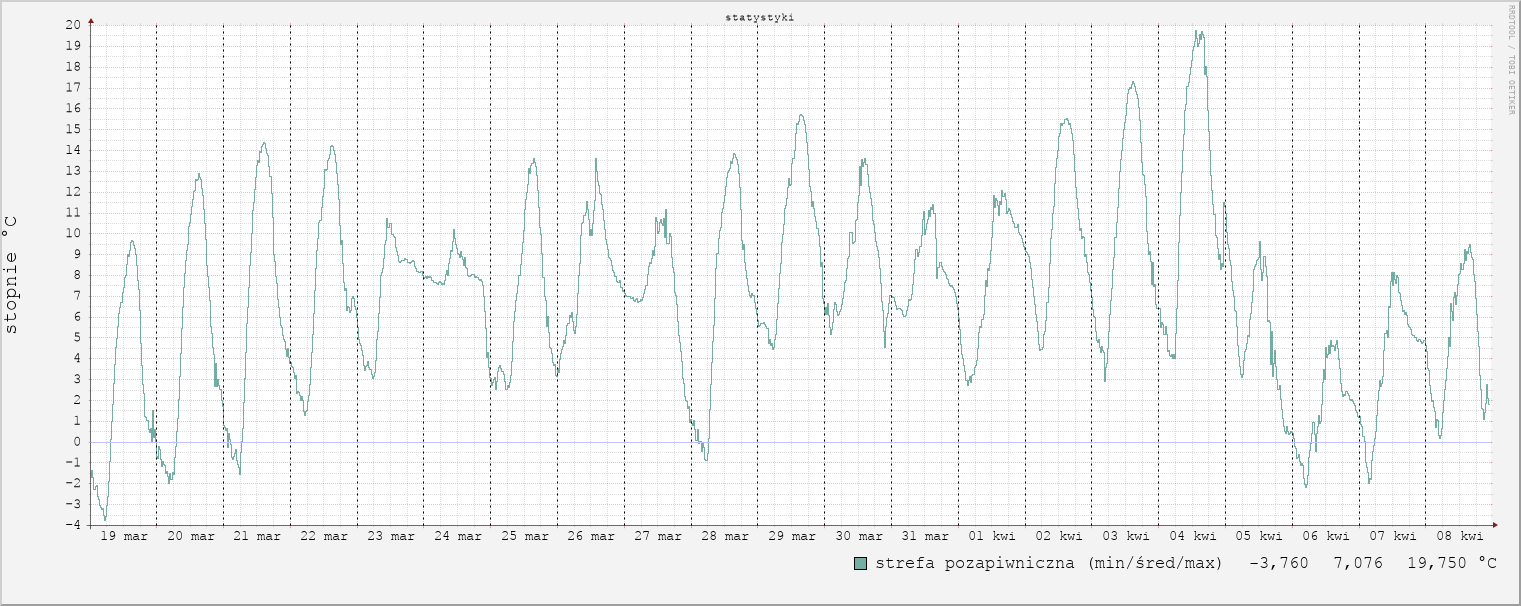The width and height of the screenshot is (1521, 606).
Task: Click the '25 mar' date label
Action: 525,536
